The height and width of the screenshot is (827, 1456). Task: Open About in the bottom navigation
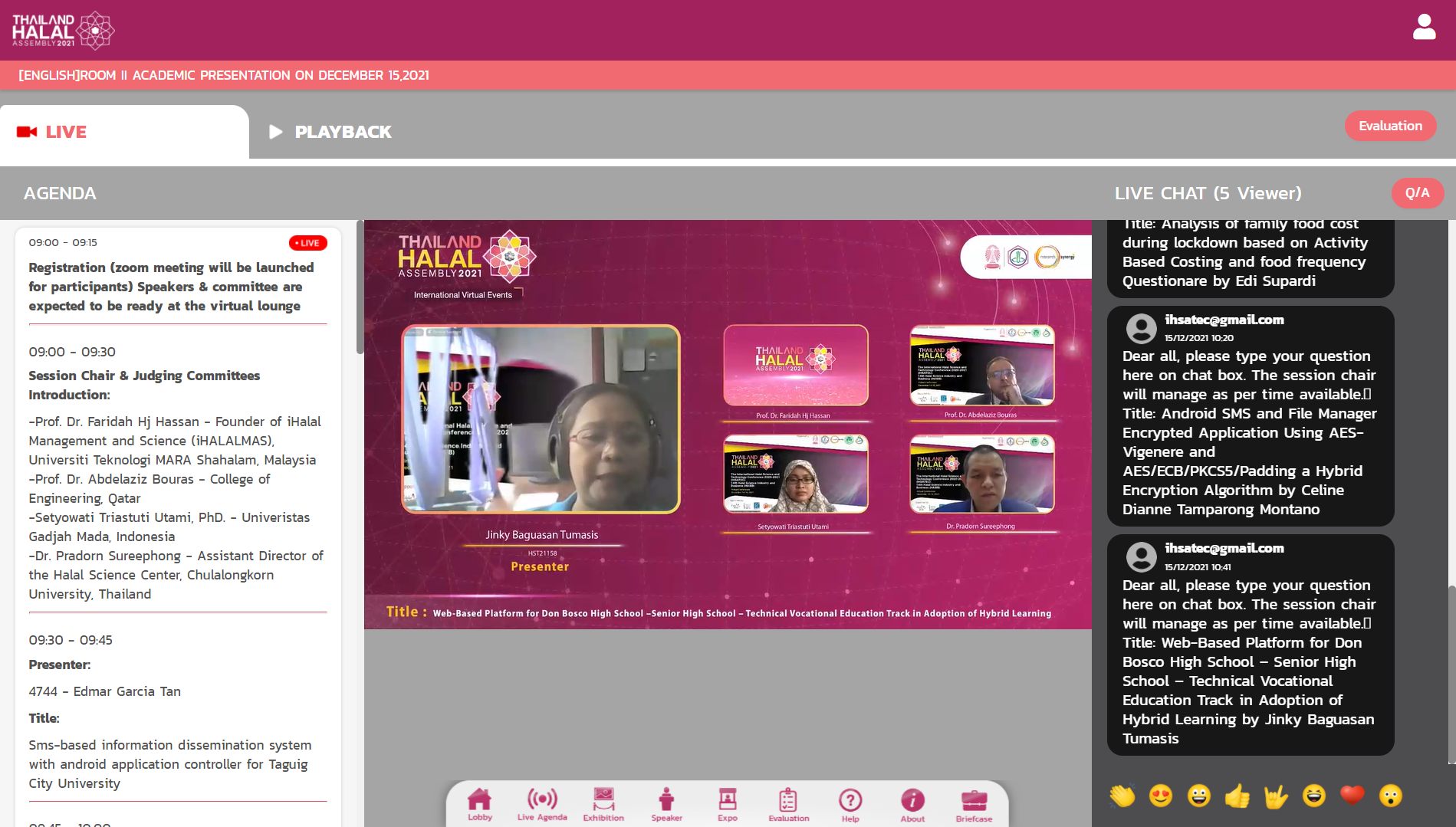point(912,805)
